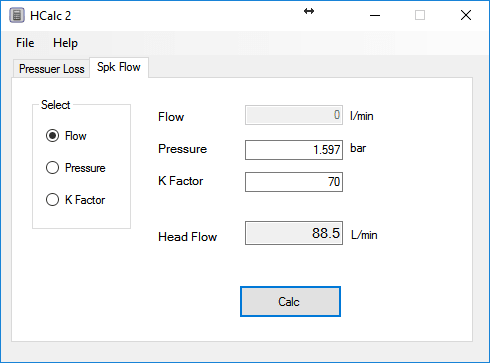Click the disabled Flow field showing 0
This screenshot has height=363, width=490.
[x=294, y=115]
